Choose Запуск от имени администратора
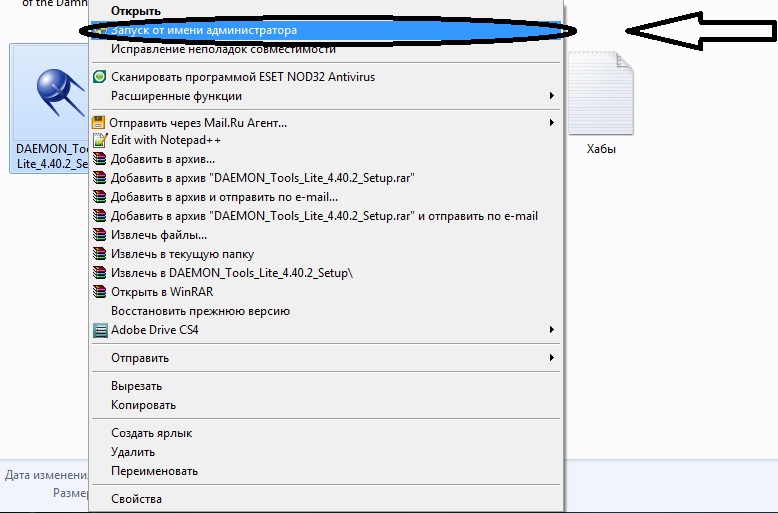The height and width of the screenshot is (513, 778). pos(326,30)
